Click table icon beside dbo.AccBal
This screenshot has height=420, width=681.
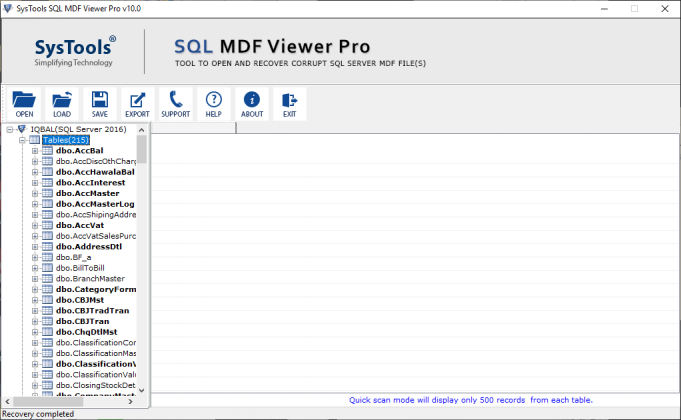coord(47,151)
